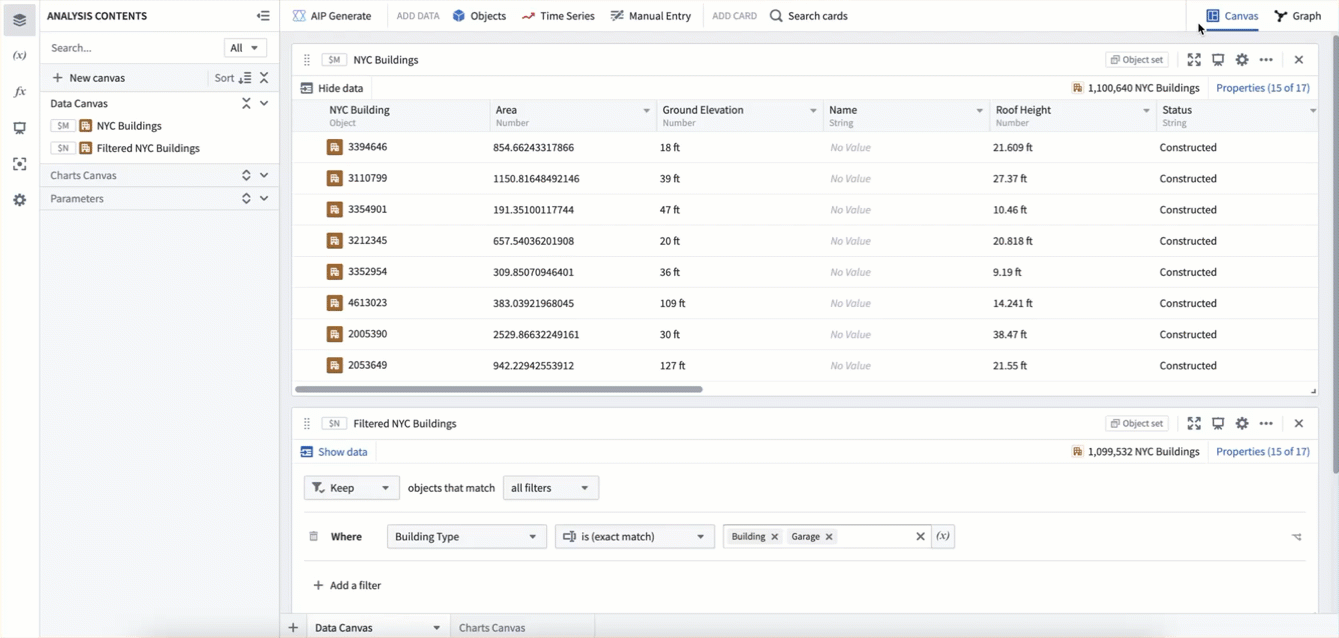Switch to the Charts Canvas tab
This screenshot has height=638, width=1339.
492,628
